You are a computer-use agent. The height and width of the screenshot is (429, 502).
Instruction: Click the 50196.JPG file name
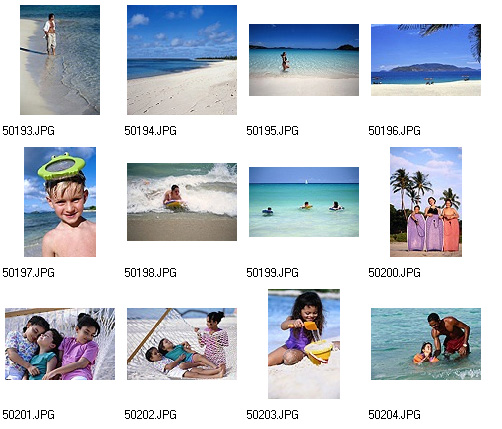(394, 131)
